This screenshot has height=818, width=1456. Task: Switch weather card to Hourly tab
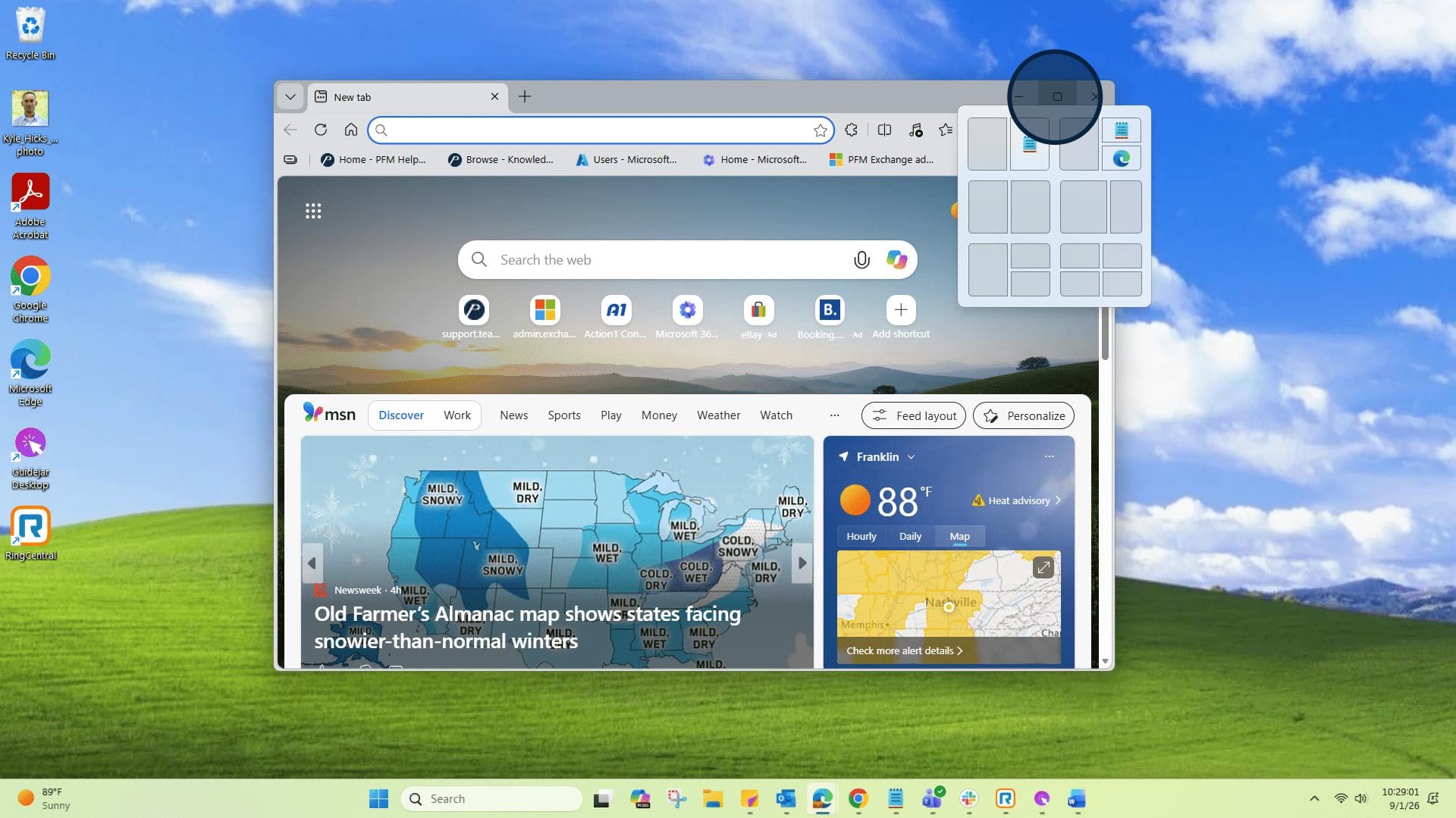click(x=861, y=536)
